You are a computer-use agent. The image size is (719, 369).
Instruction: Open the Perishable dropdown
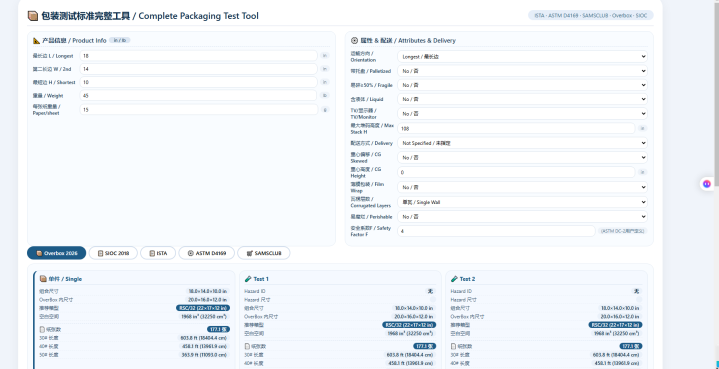tap(522, 216)
